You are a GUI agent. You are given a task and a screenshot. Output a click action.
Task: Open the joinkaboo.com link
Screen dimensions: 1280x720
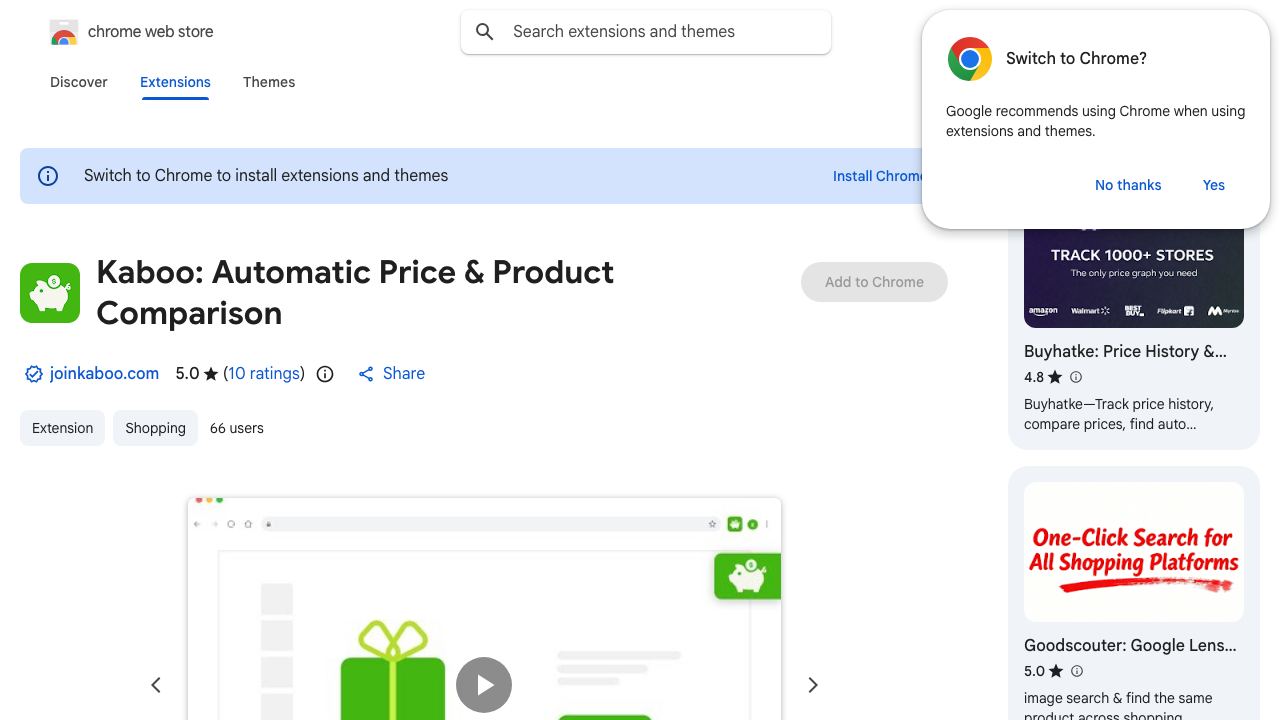104,374
